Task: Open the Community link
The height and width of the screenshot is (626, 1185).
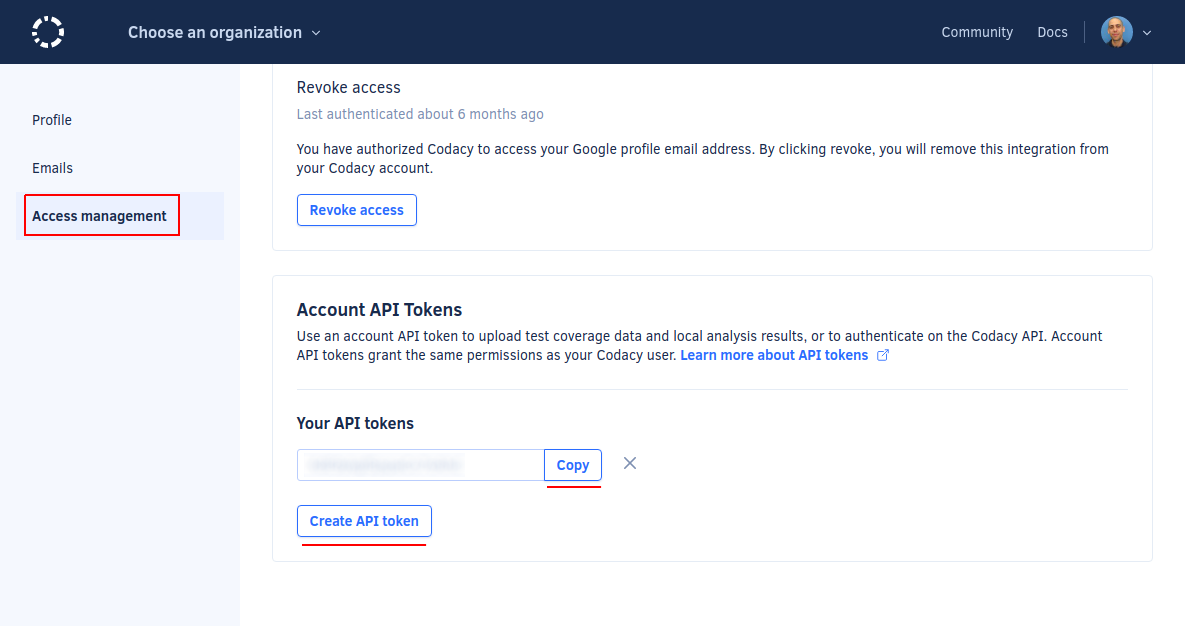Action: pos(976,33)
